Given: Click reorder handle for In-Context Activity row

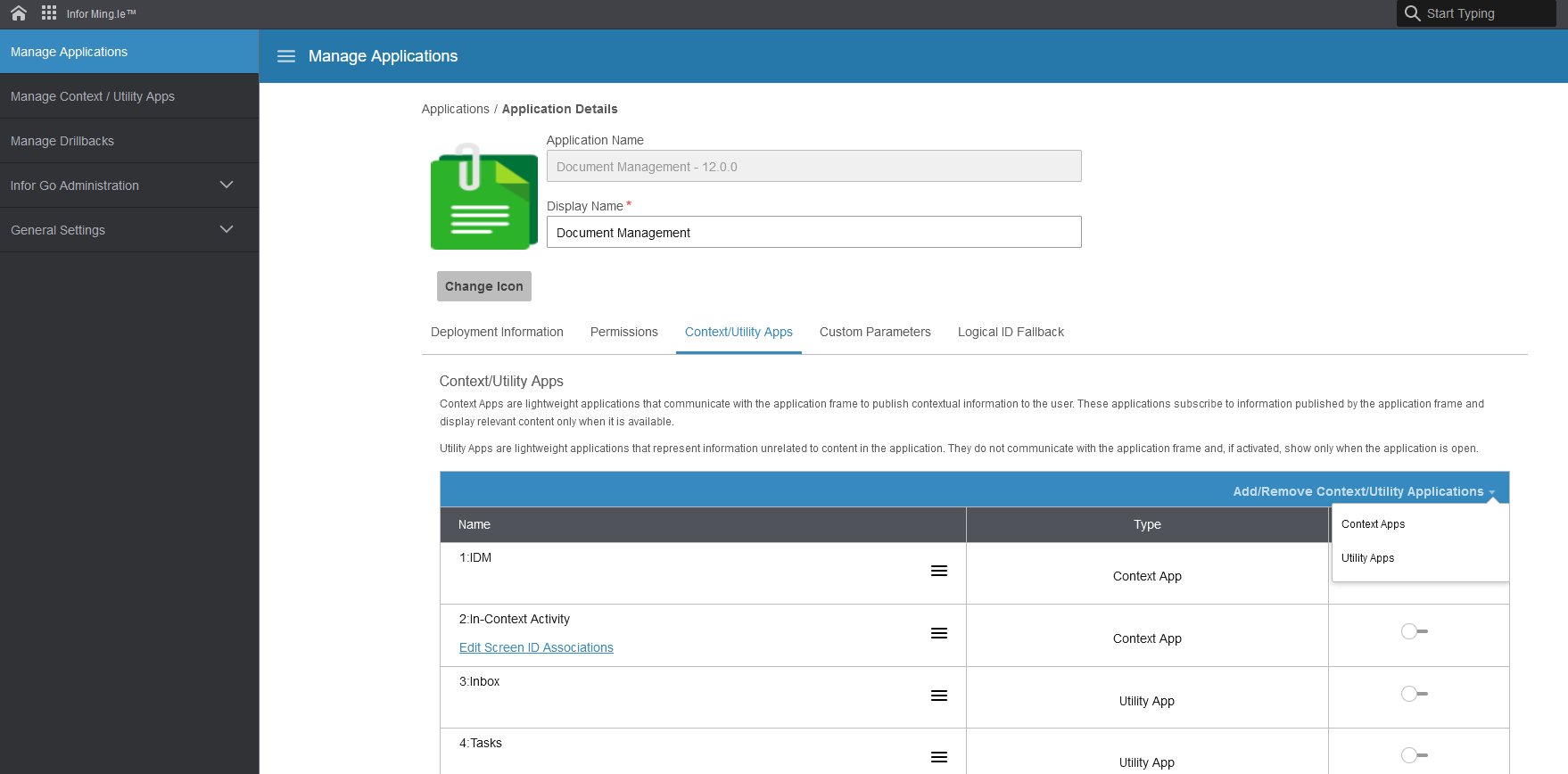Looking at the screenshot, I should pyautogui.click(x=938, y=633).
